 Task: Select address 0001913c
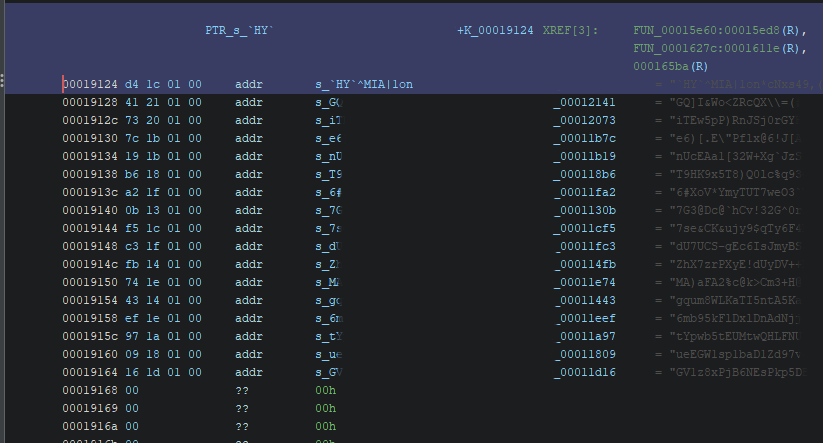90,193
